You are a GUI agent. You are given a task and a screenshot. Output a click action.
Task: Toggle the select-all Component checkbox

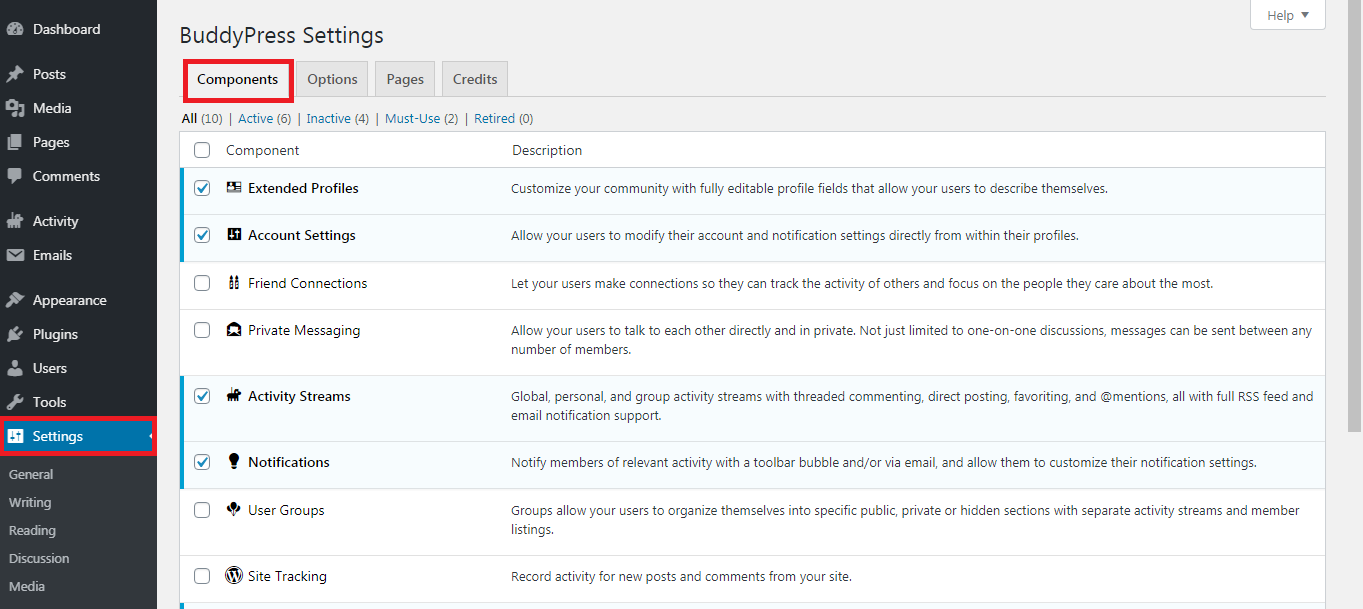202,150
